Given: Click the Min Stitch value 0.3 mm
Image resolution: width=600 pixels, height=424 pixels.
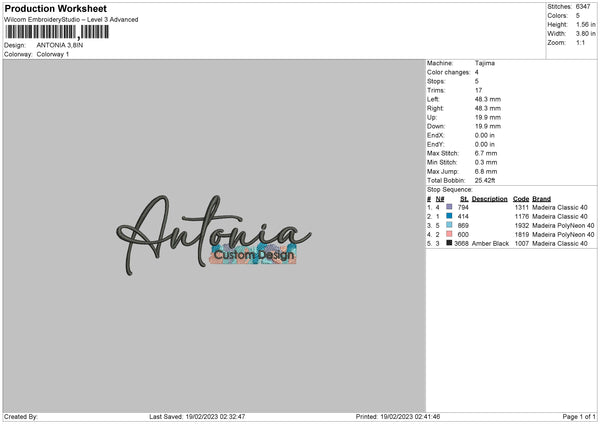Looking at the screenshot, I should (486, 162).
